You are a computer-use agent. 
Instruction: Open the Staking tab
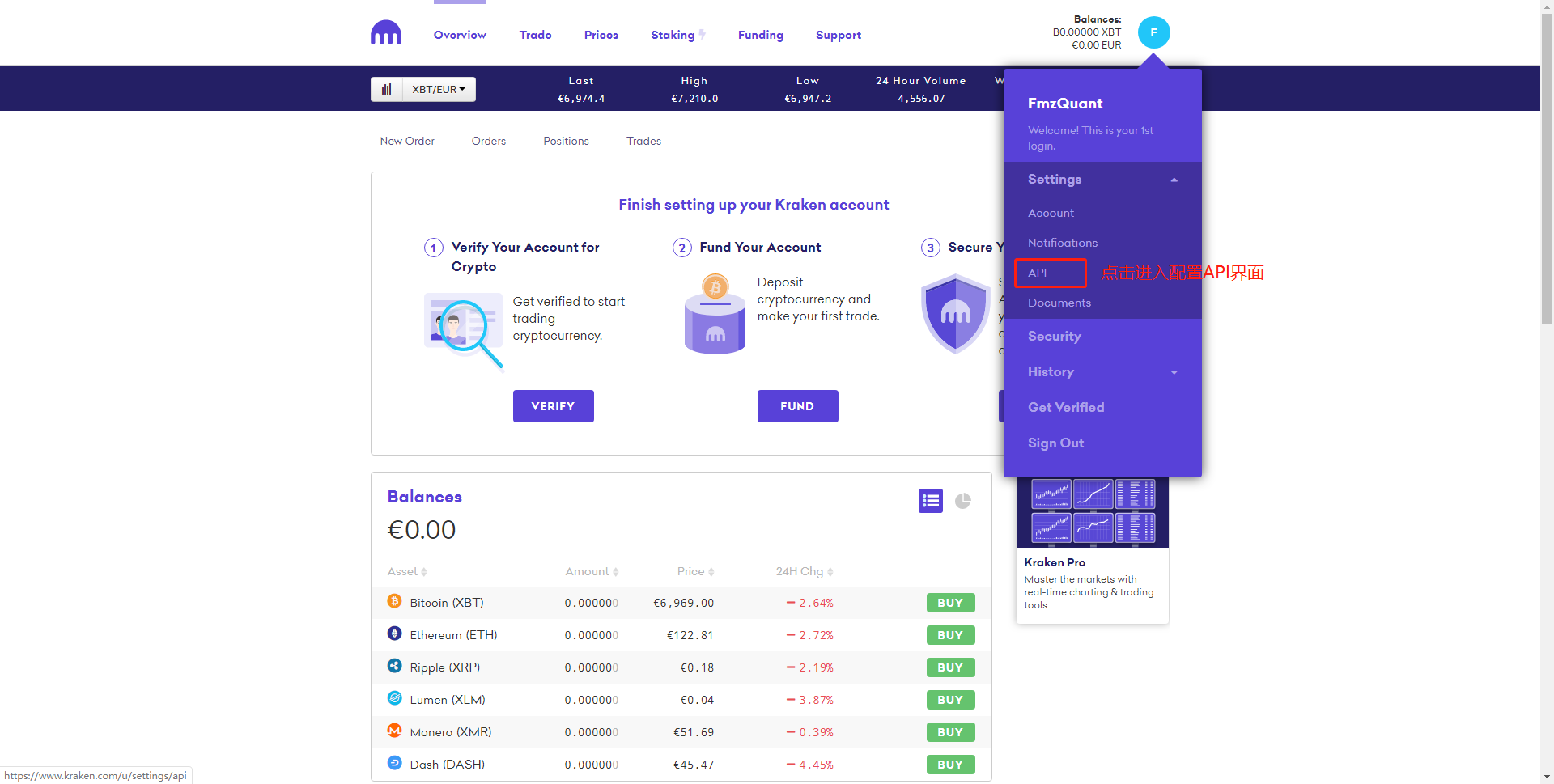tap(673, 35)
